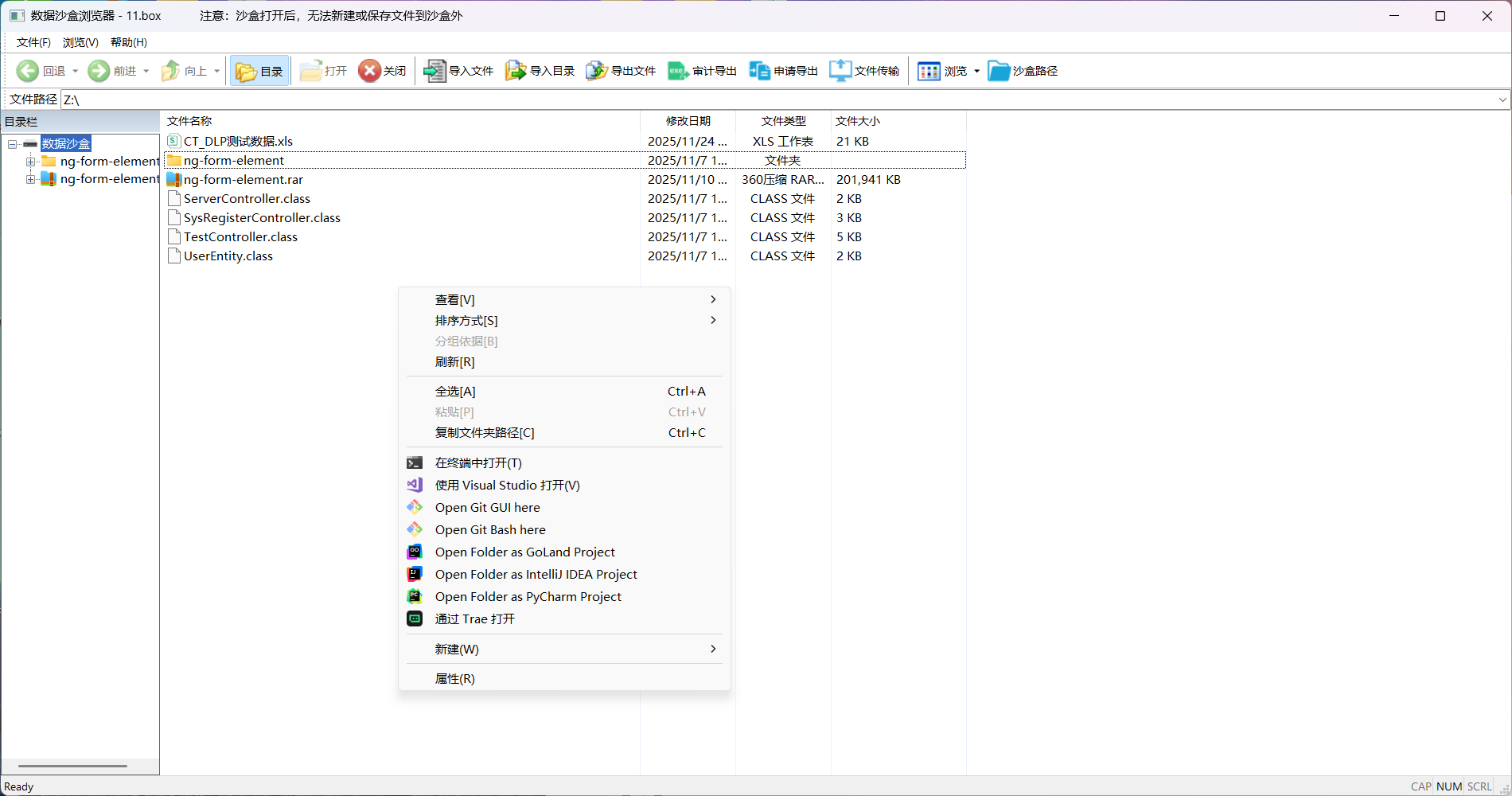Toggle the CAP lock indicator
Viewport: 1512px width, 796px height.
[x=1420, y=786]
